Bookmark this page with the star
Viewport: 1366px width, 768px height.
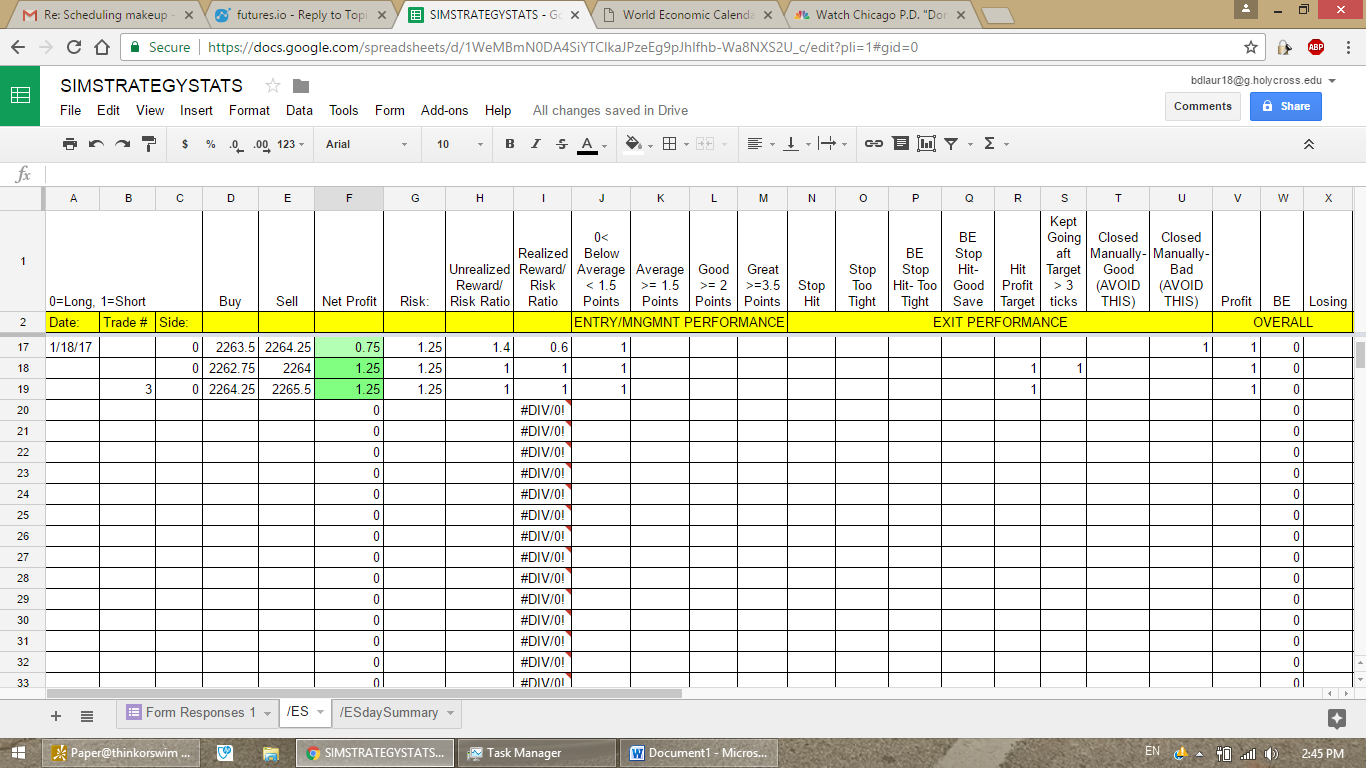[x=1251, y=47]
